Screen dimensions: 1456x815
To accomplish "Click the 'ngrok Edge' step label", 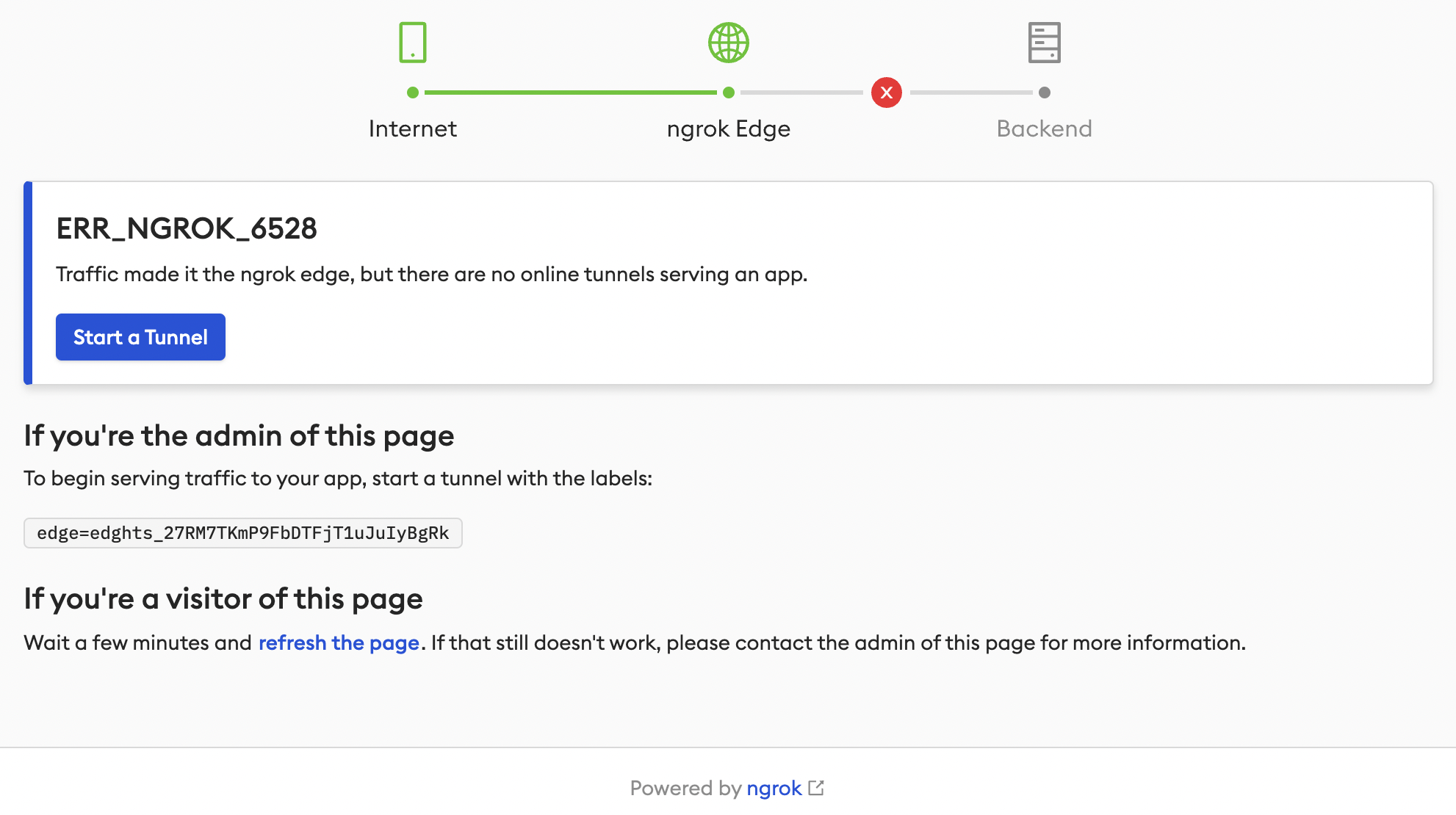I will coord(729,128).
